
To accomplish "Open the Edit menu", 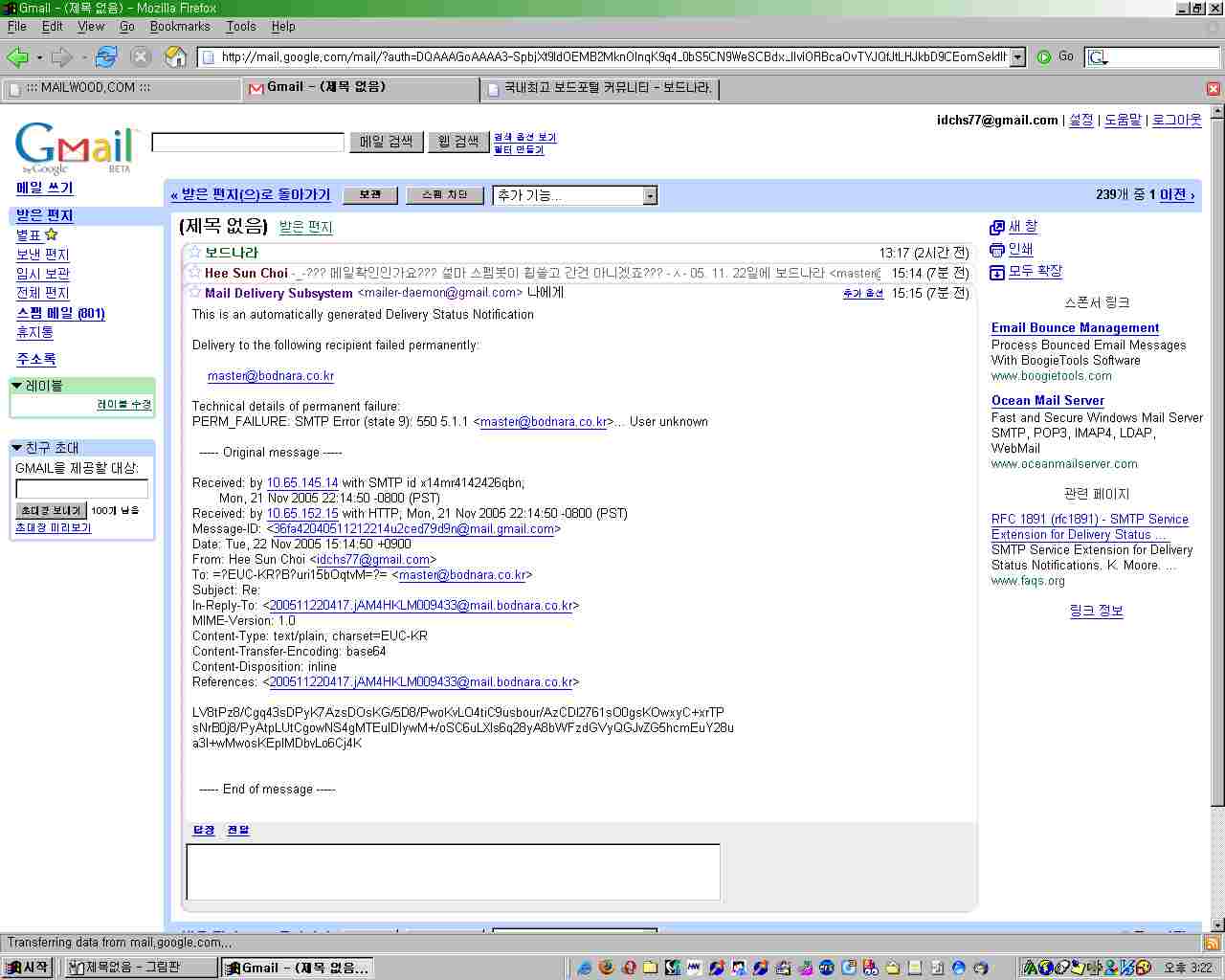I will pyautogui.click(x=53, y=27).
